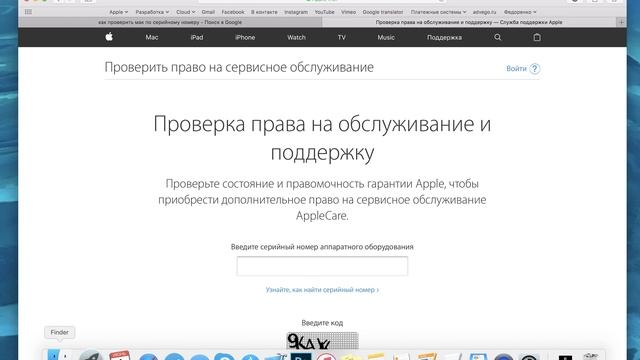Open the Music section in the navigation
This screenshot has height=360, width=640.
pos(386,37)
